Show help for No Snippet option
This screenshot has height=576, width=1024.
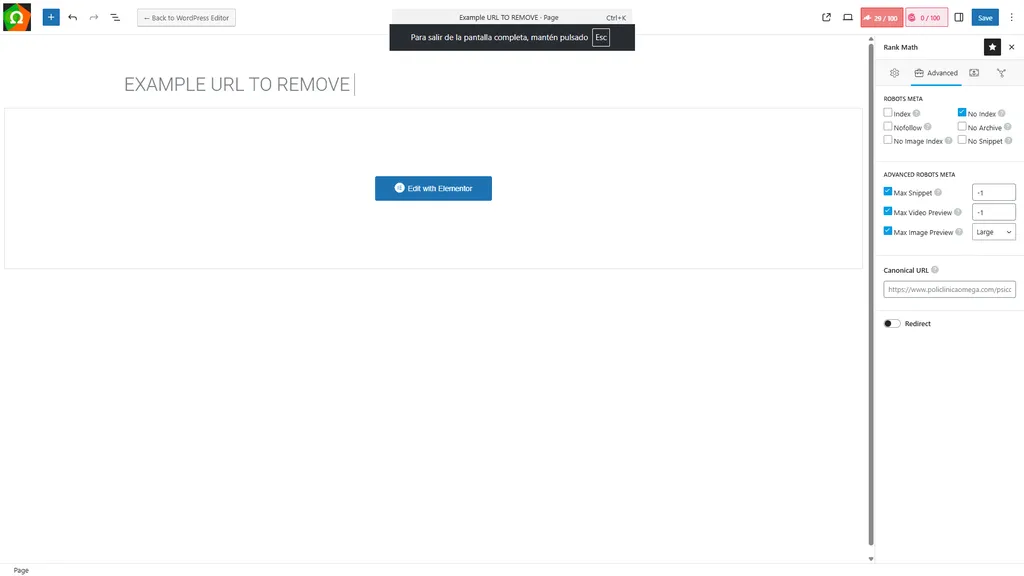point(1008,140)
